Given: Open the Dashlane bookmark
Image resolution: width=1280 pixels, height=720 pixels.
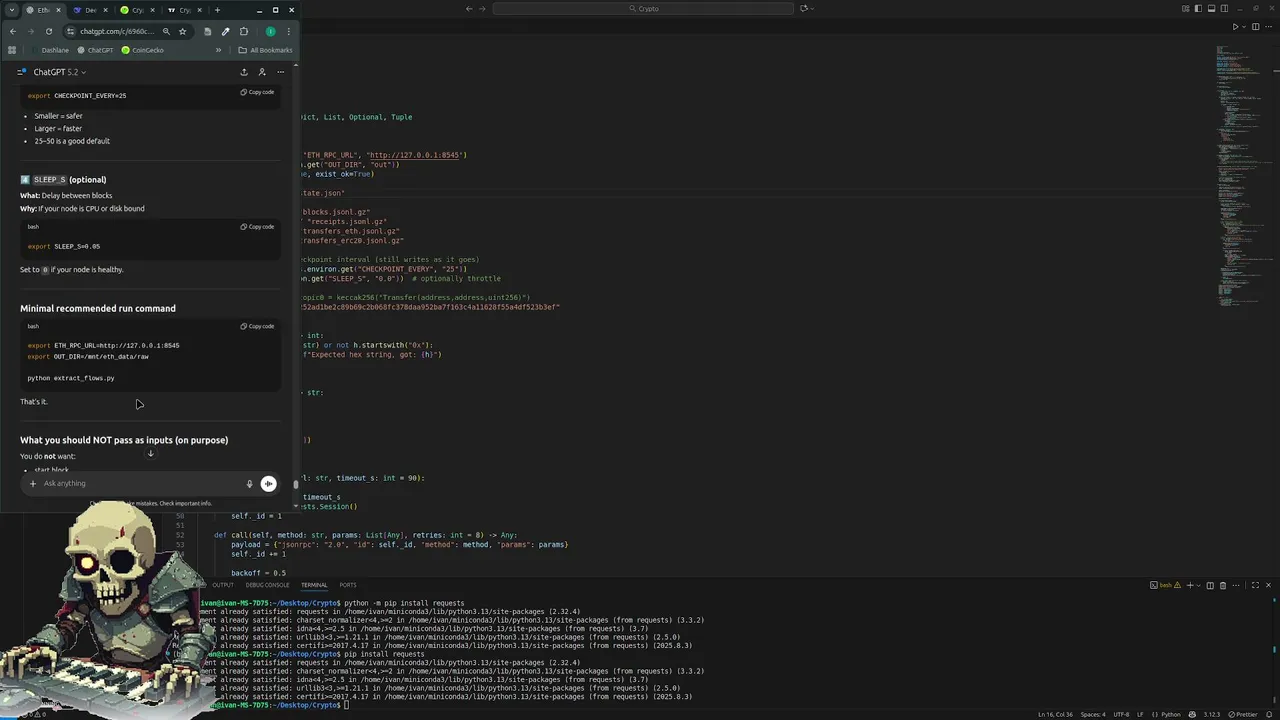Looking at the screenshot, I should pos(49,50).
